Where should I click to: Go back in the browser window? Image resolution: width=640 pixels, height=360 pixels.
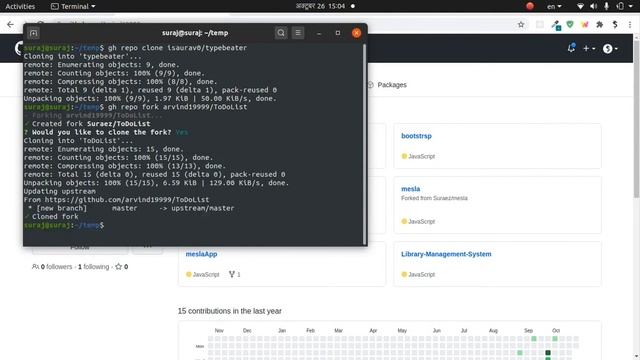(11, 24)
